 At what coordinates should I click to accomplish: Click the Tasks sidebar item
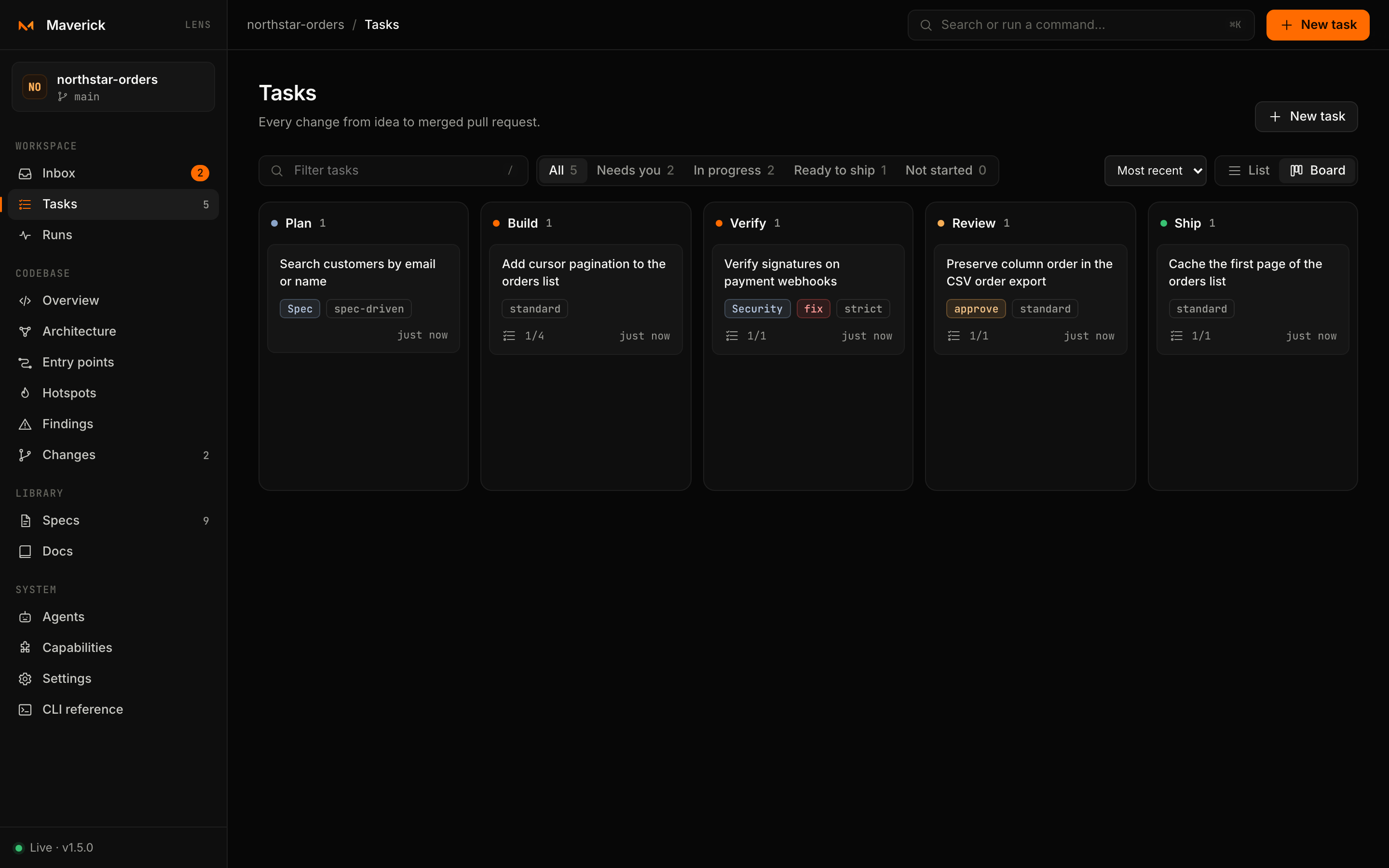click(x=113, y=204)
